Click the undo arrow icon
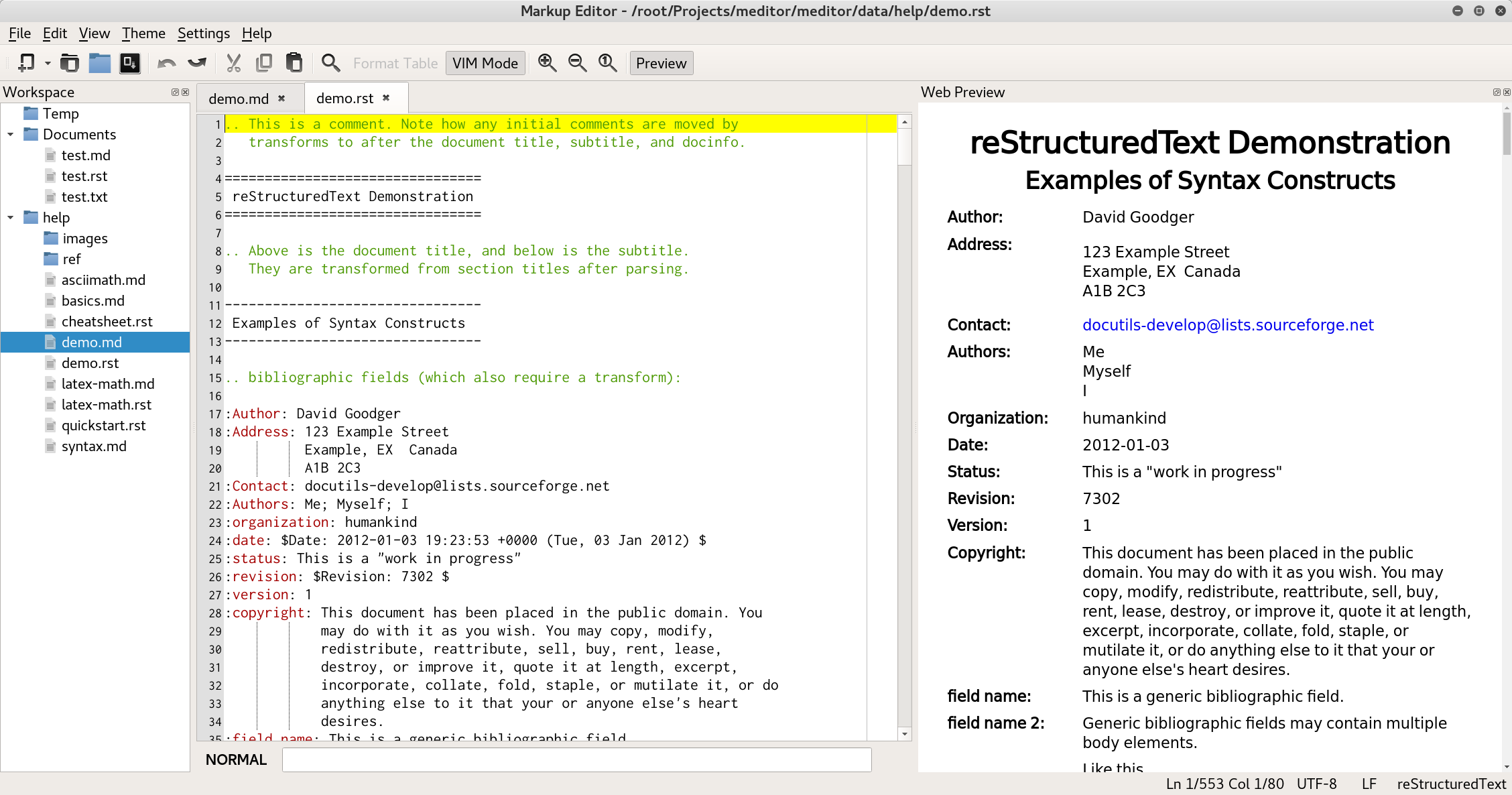The image size is (1512, 795). [x=166, y=63]
